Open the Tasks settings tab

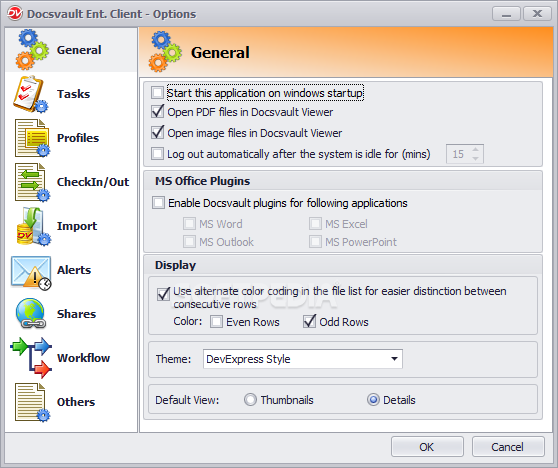coord(71,94)
